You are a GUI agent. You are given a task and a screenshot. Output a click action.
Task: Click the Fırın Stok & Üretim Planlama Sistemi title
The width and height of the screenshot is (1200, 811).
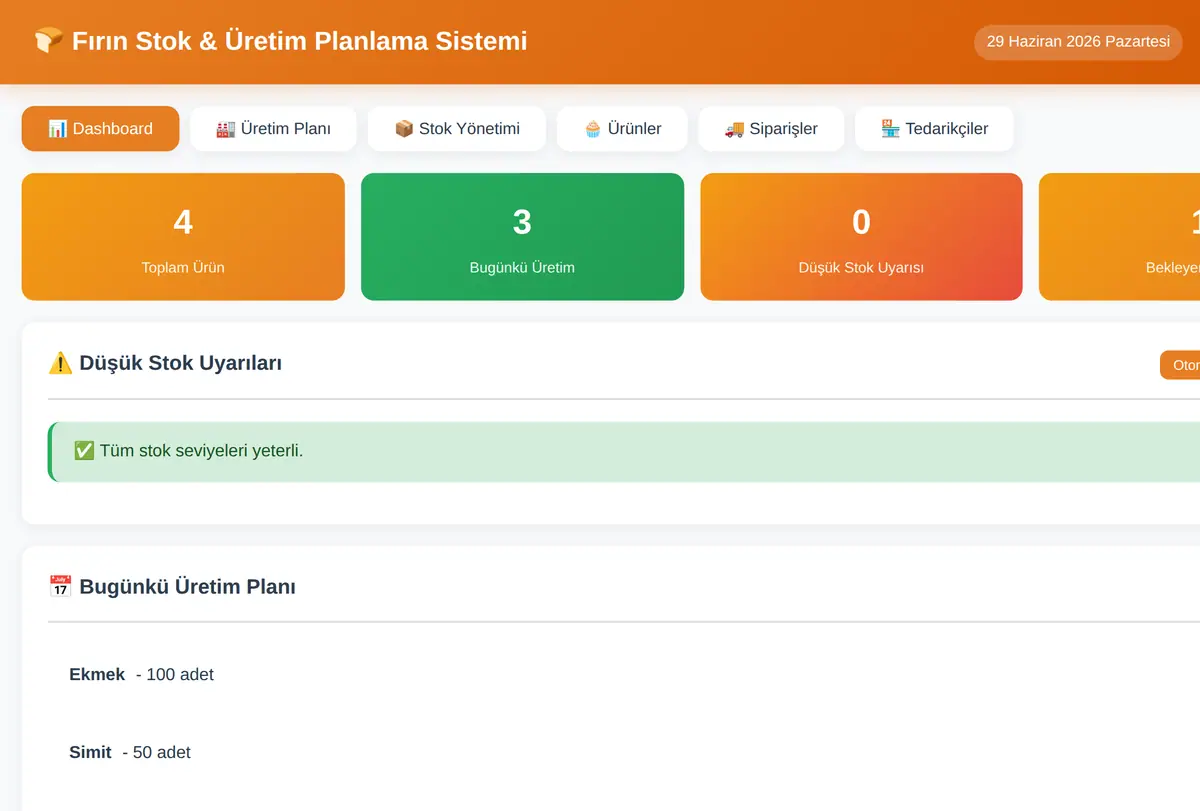(300, 41)
